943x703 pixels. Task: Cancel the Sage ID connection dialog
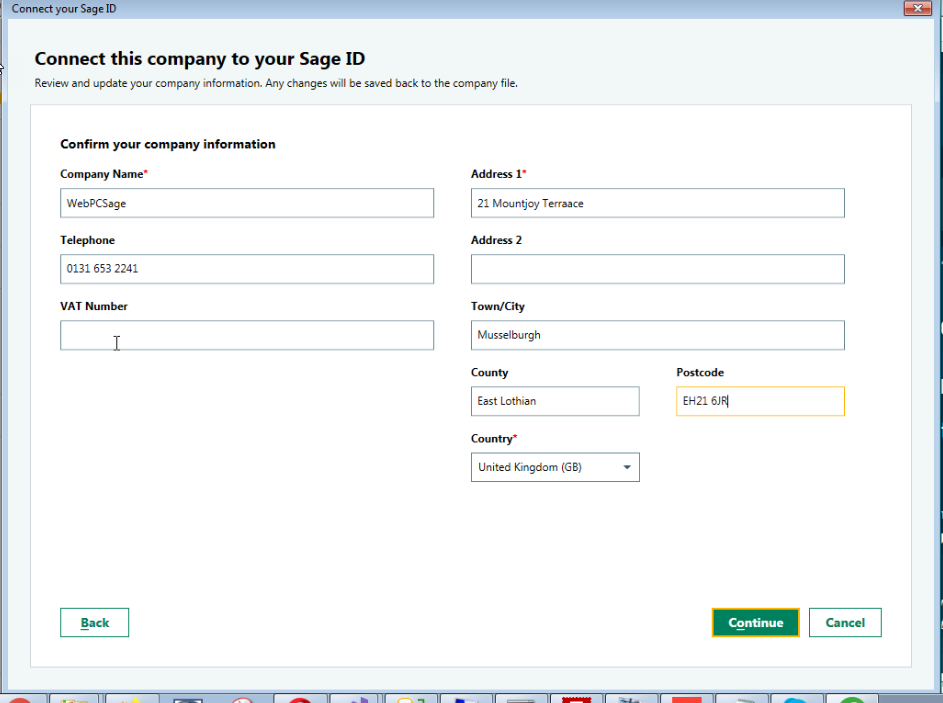(x=845, y=622)
